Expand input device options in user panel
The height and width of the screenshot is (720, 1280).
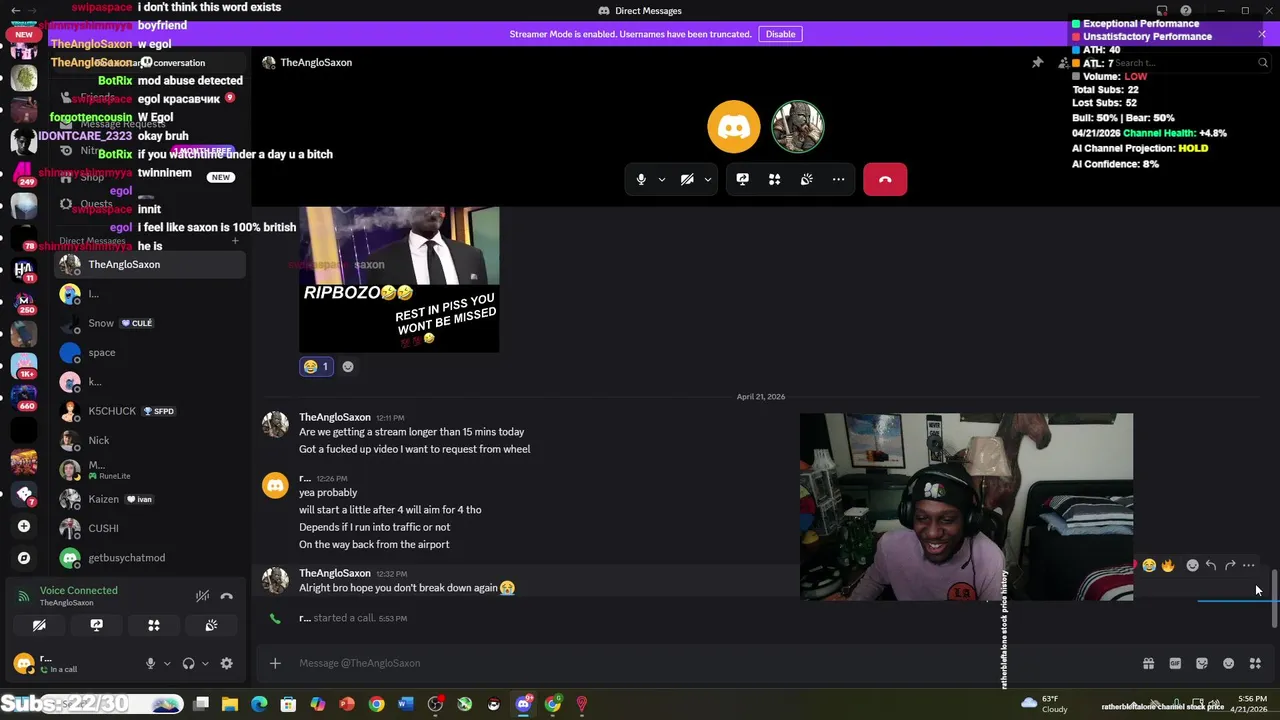[x=167, y=663]
